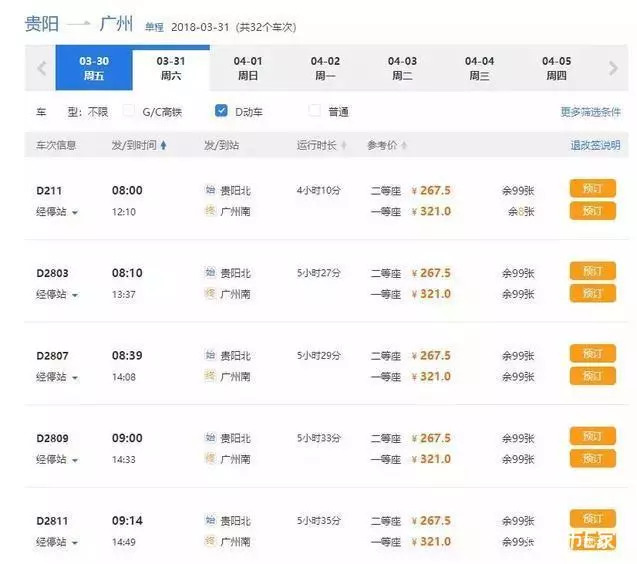Select the 04-04 Wednesday date tab
Screen dimensions: 637x564
pyautogui.click(x=480, y=68)
